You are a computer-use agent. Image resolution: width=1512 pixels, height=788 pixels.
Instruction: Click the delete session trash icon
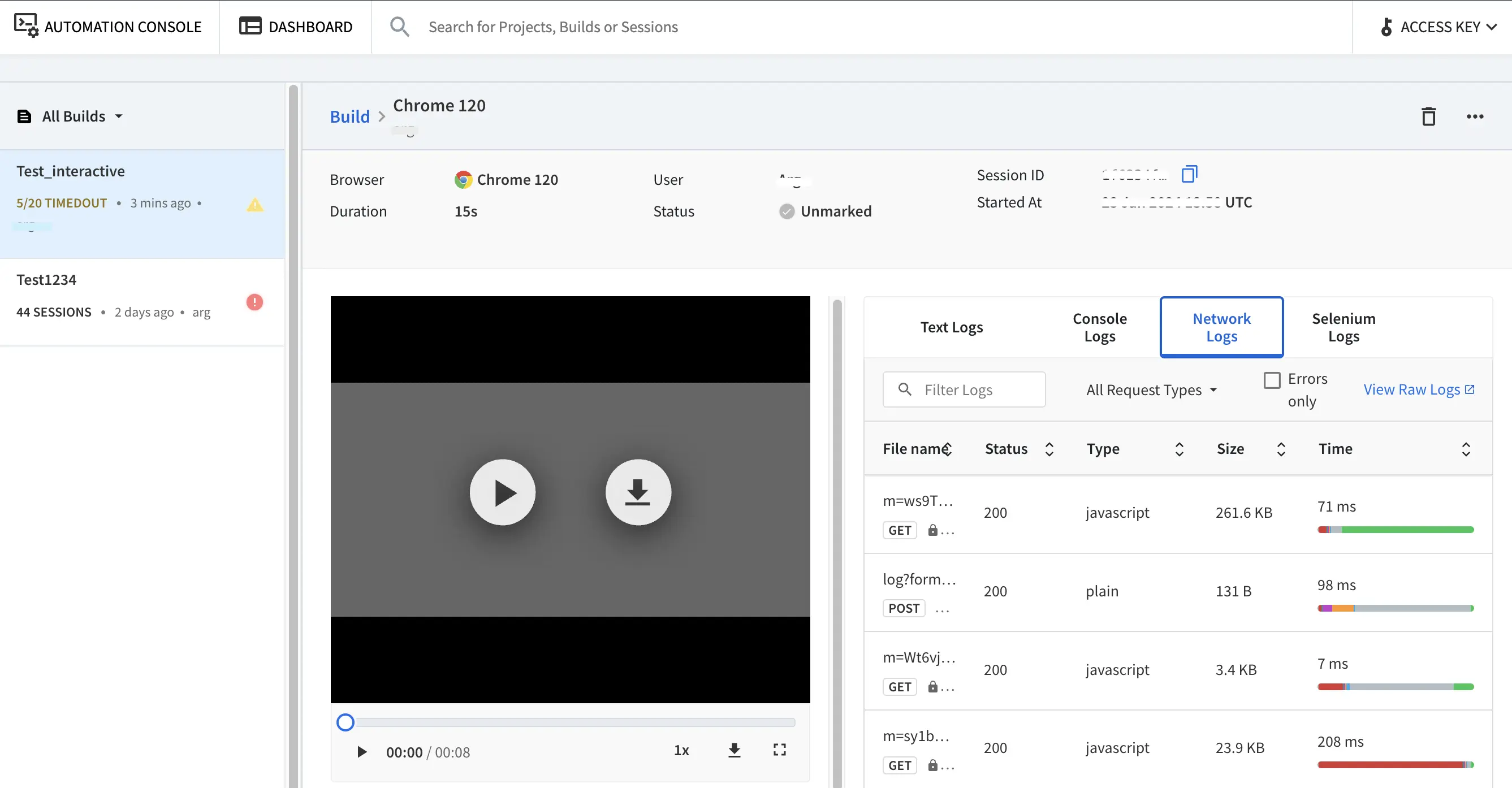(x=1428, y=116)
